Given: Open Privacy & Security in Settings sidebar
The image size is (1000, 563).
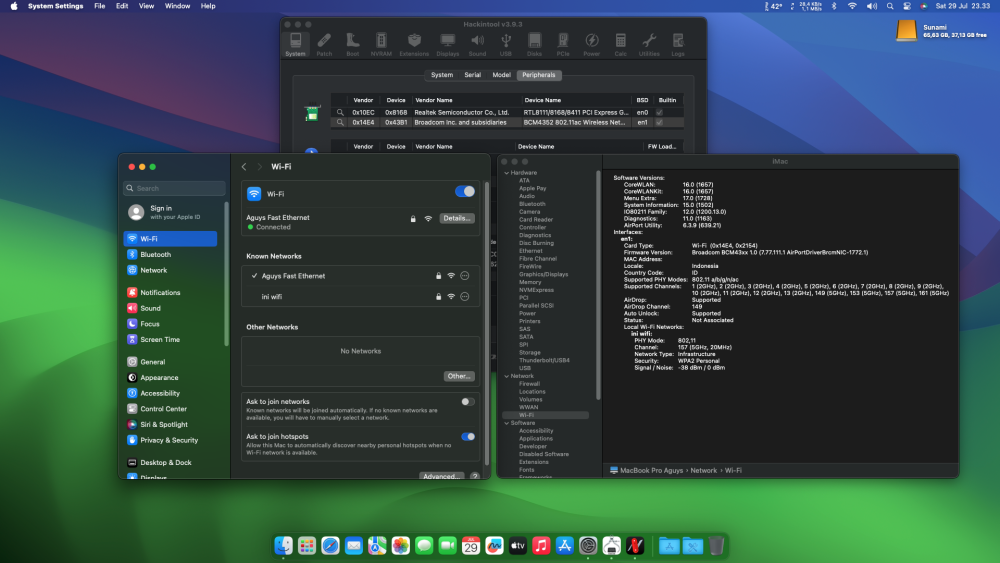Looking at the screenshot, I should tap(170, 441).
